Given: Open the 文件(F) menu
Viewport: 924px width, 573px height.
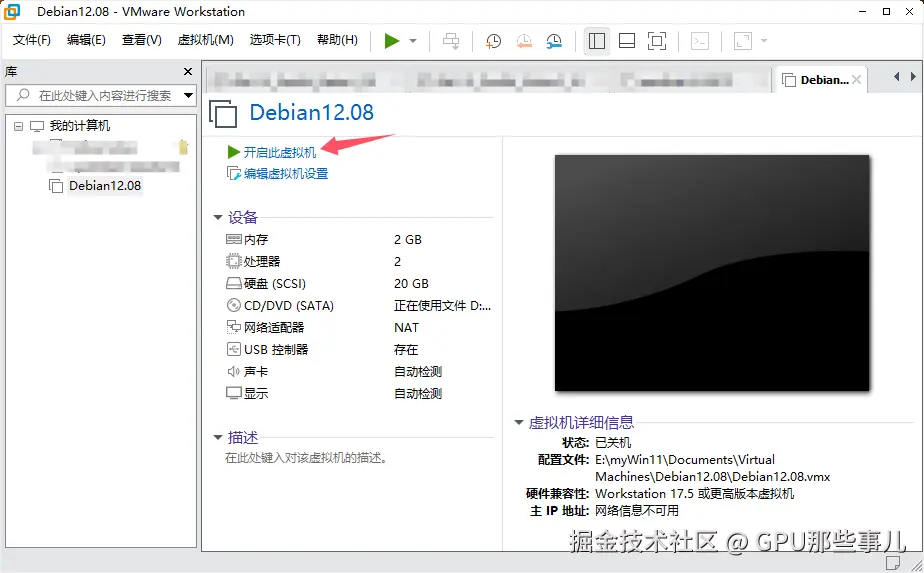Looking at the screenshot, I should point(32,39).
